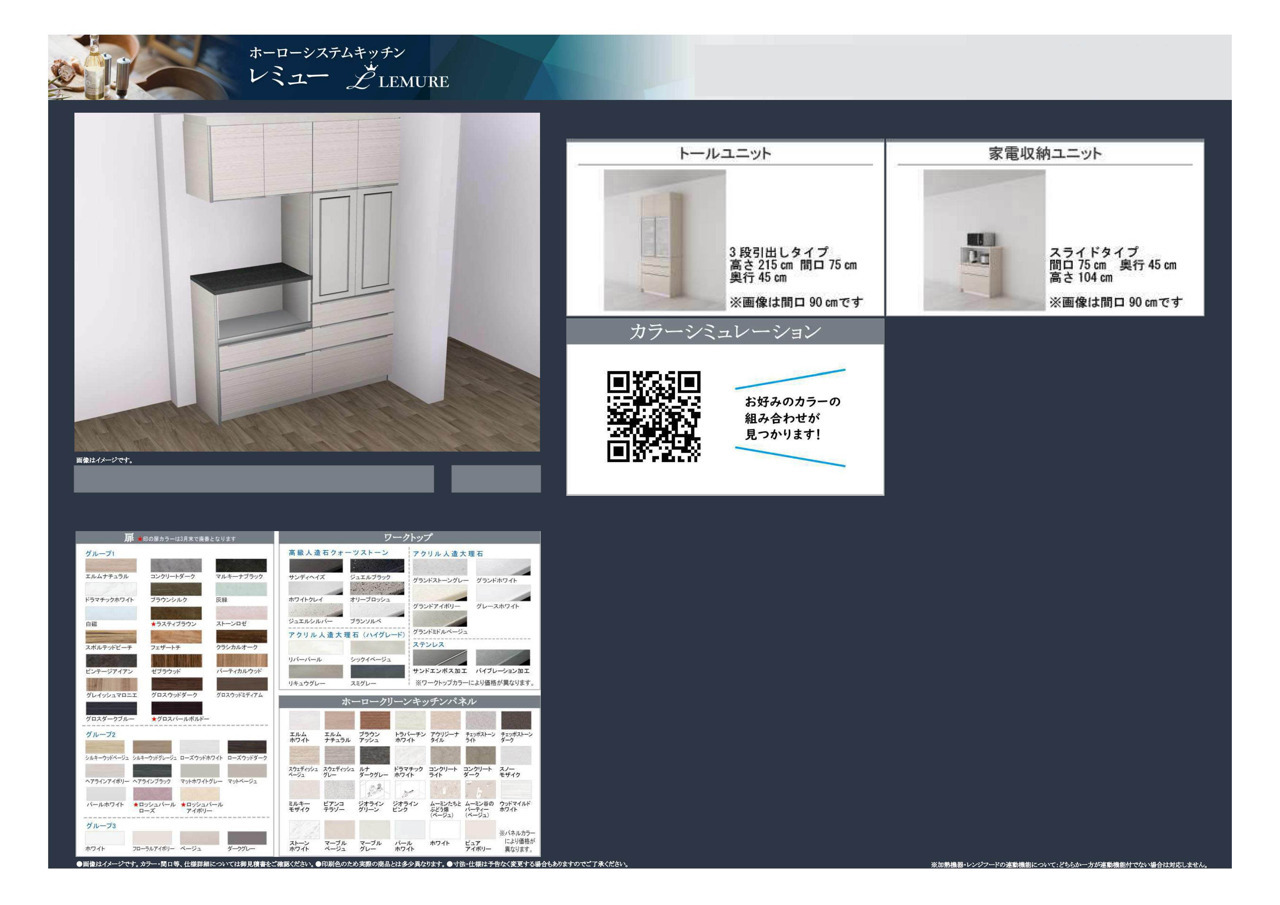Viewport: 1280px width, 905px height.
Task: Select the ストーンロゼ door swatch
Action: click(x=241, y=613)
